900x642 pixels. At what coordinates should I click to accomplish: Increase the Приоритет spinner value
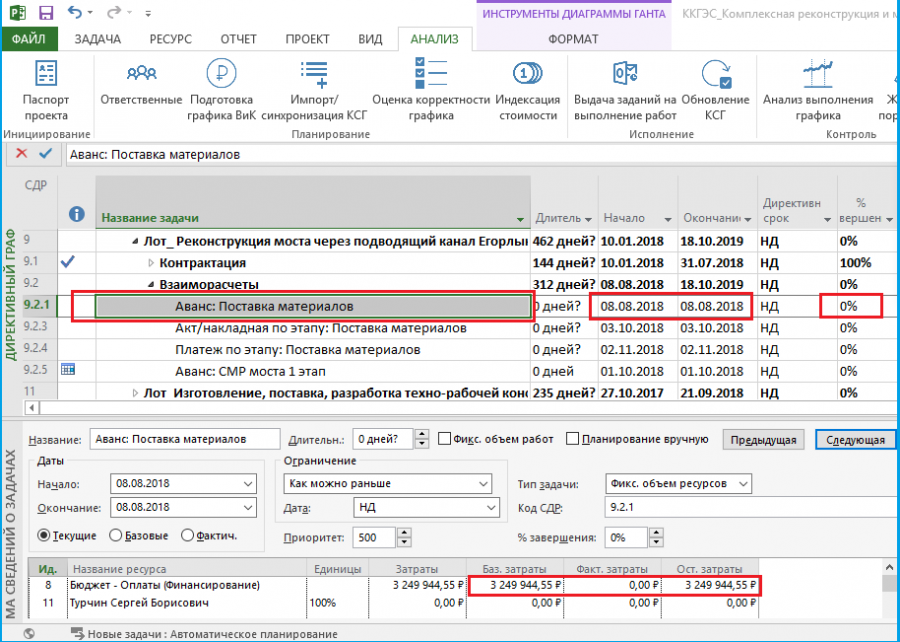point(404,533)
